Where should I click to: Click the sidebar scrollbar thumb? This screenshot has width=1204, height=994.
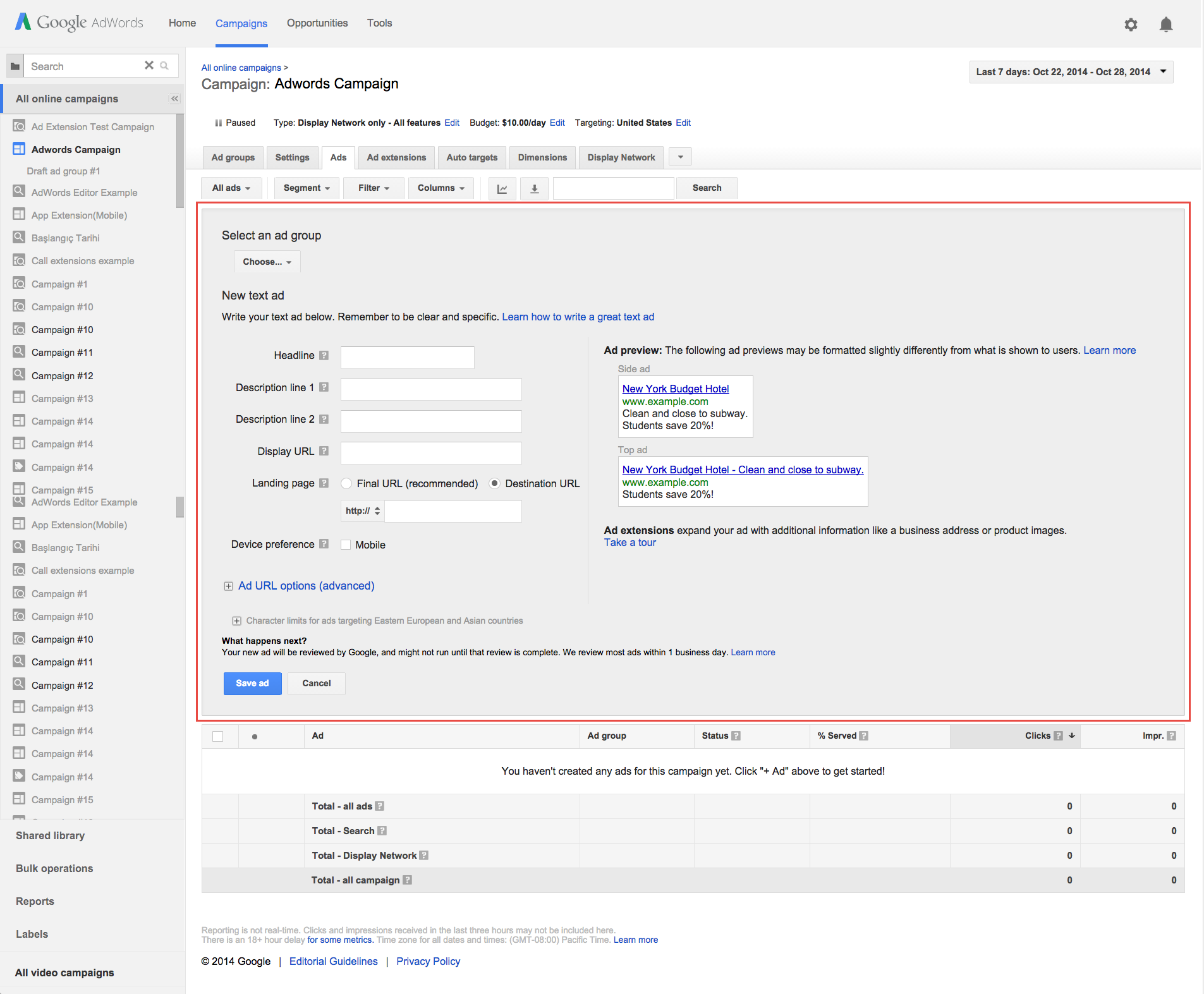[x=180, y=161]
